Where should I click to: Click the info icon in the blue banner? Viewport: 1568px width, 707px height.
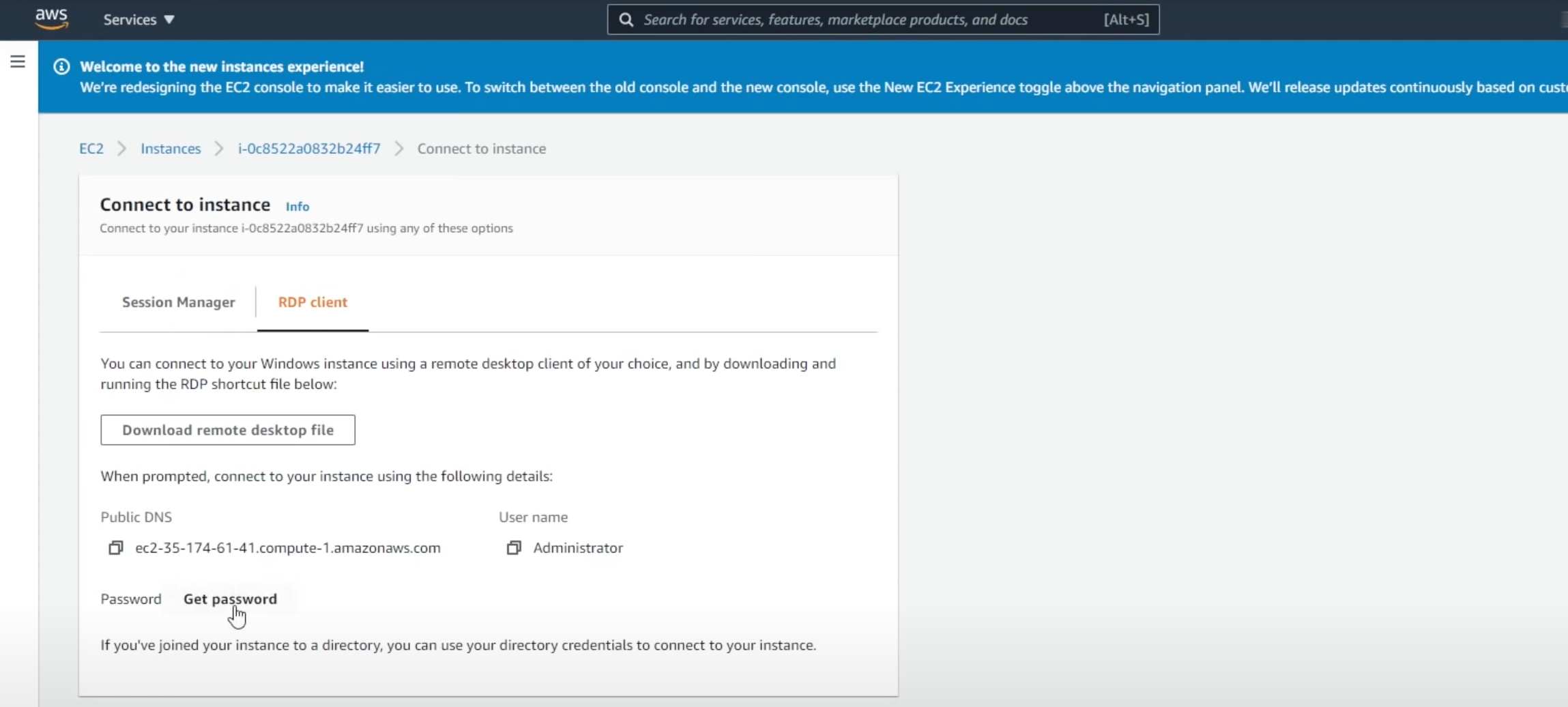click(x=61, y=67)
